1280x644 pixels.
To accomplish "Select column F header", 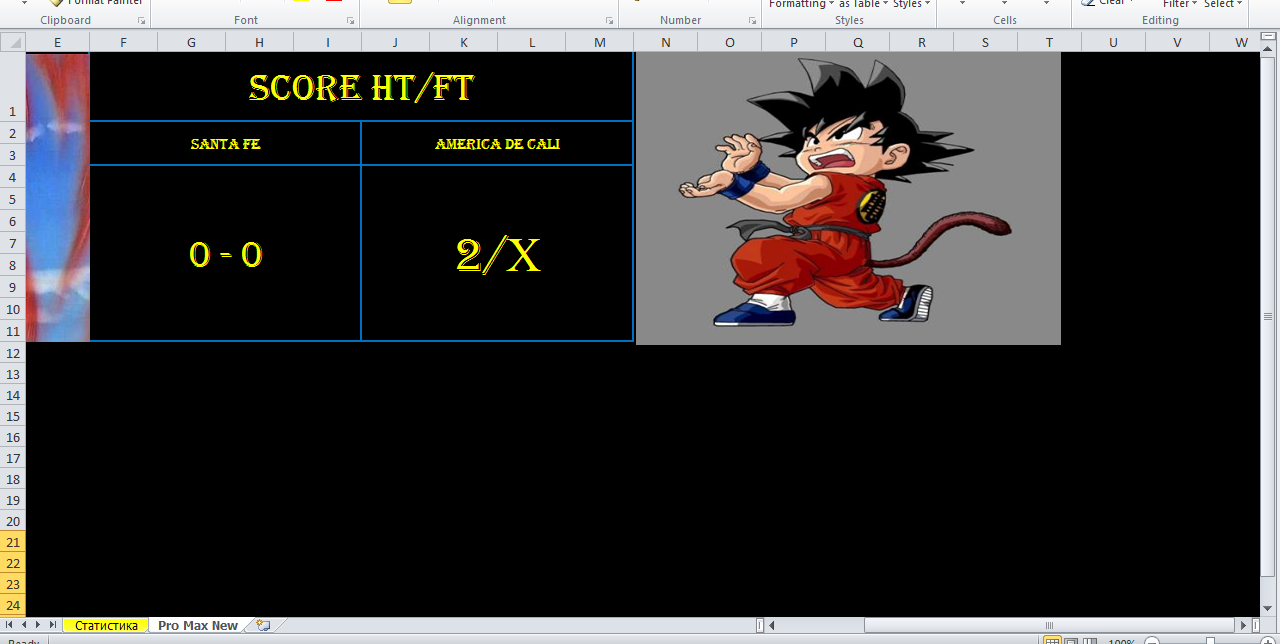I will (x=123, y=42).
